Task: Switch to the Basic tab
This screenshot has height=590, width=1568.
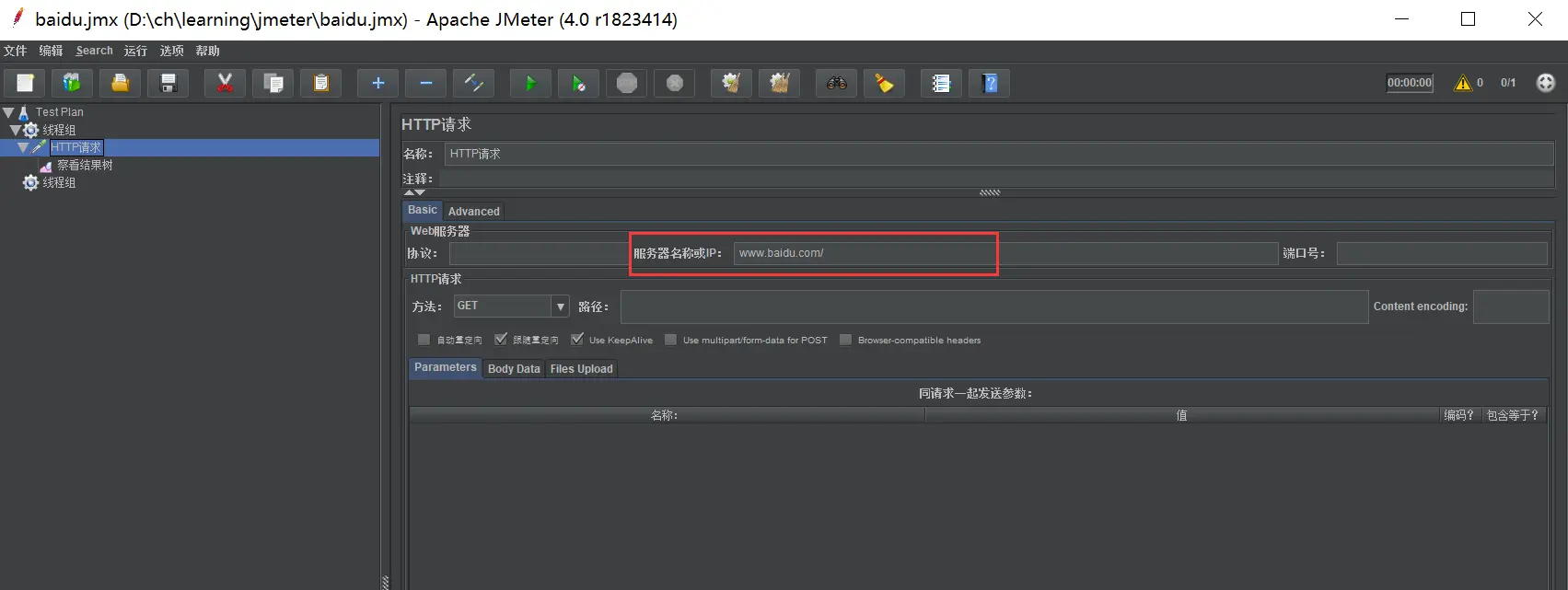Action: 423,210
